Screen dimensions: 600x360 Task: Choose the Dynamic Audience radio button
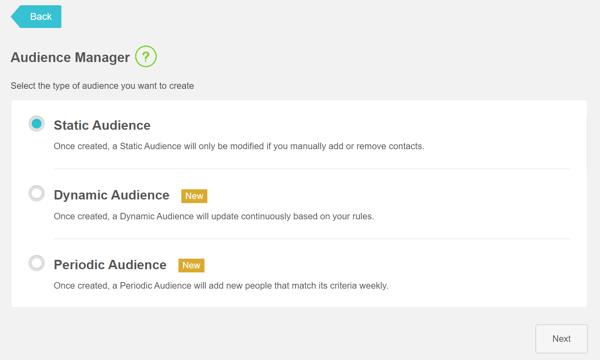[x=37, y=193]
